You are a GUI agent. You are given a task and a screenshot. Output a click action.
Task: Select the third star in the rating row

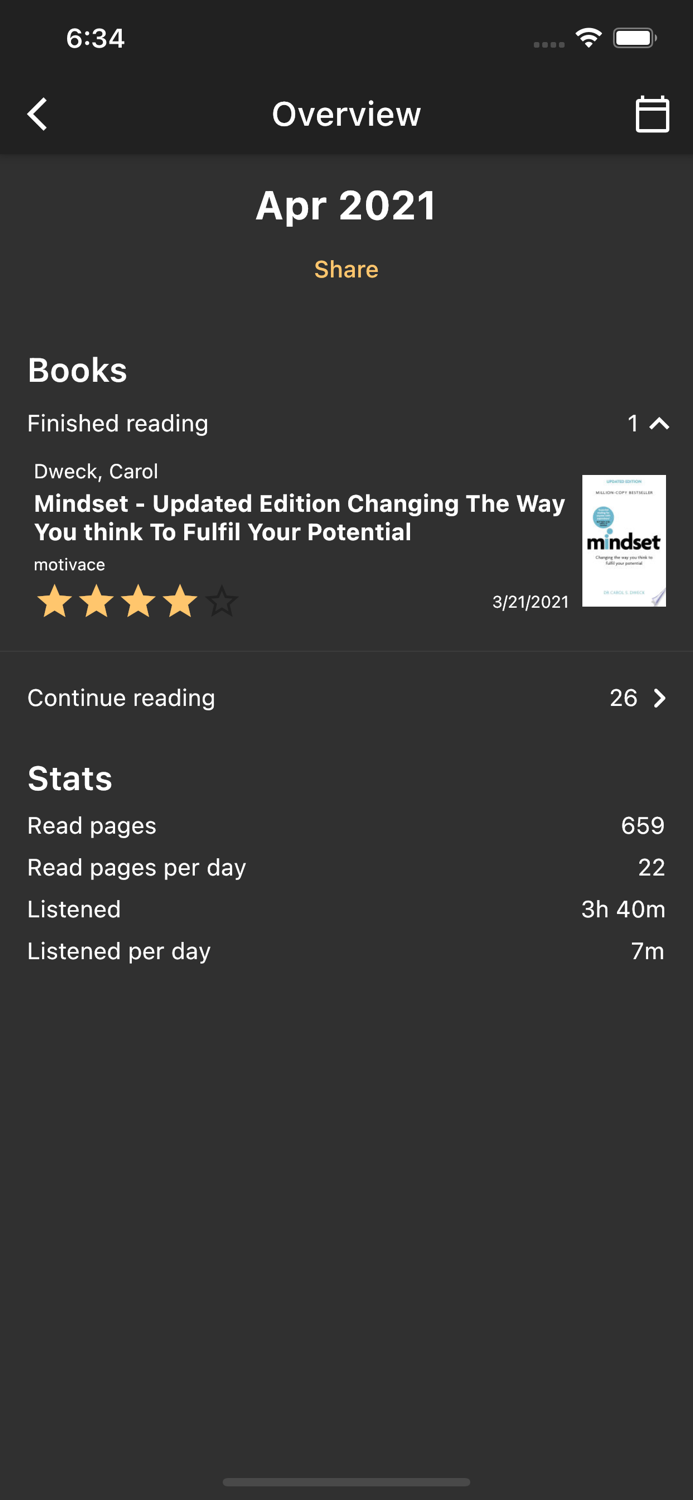click(138, 601)
